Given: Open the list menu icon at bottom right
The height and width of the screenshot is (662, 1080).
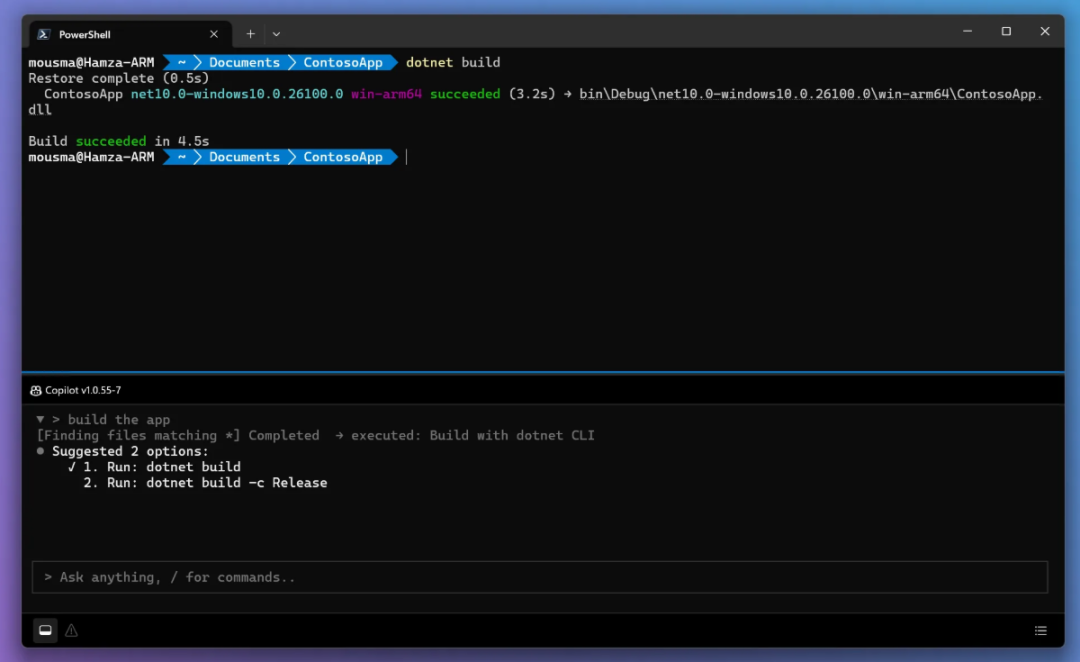Looking at the screenshot, I should click(x=1041, y=630).
